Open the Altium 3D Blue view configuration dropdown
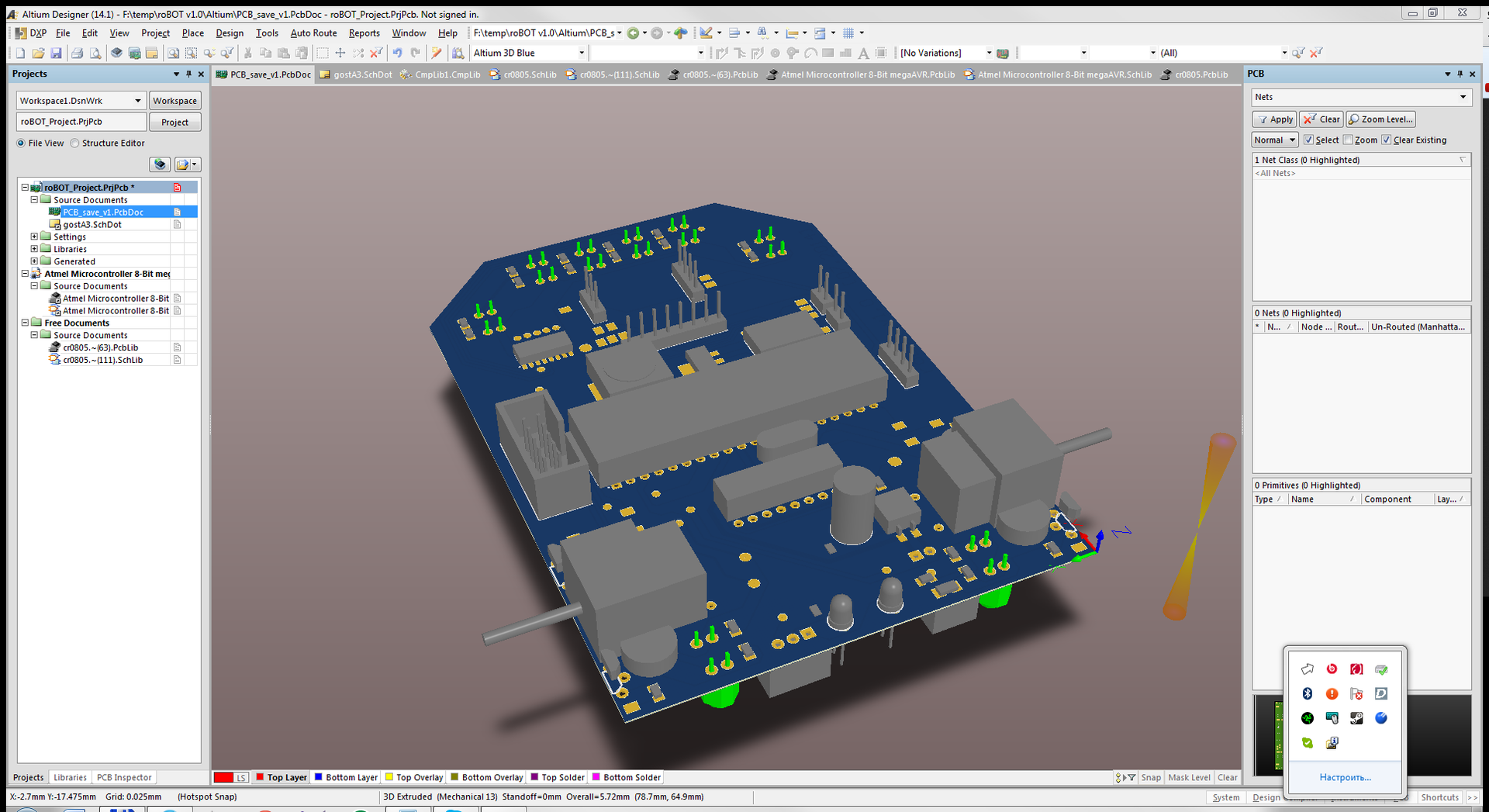This screenshot has width=1489, height=812. click(582, 53)
